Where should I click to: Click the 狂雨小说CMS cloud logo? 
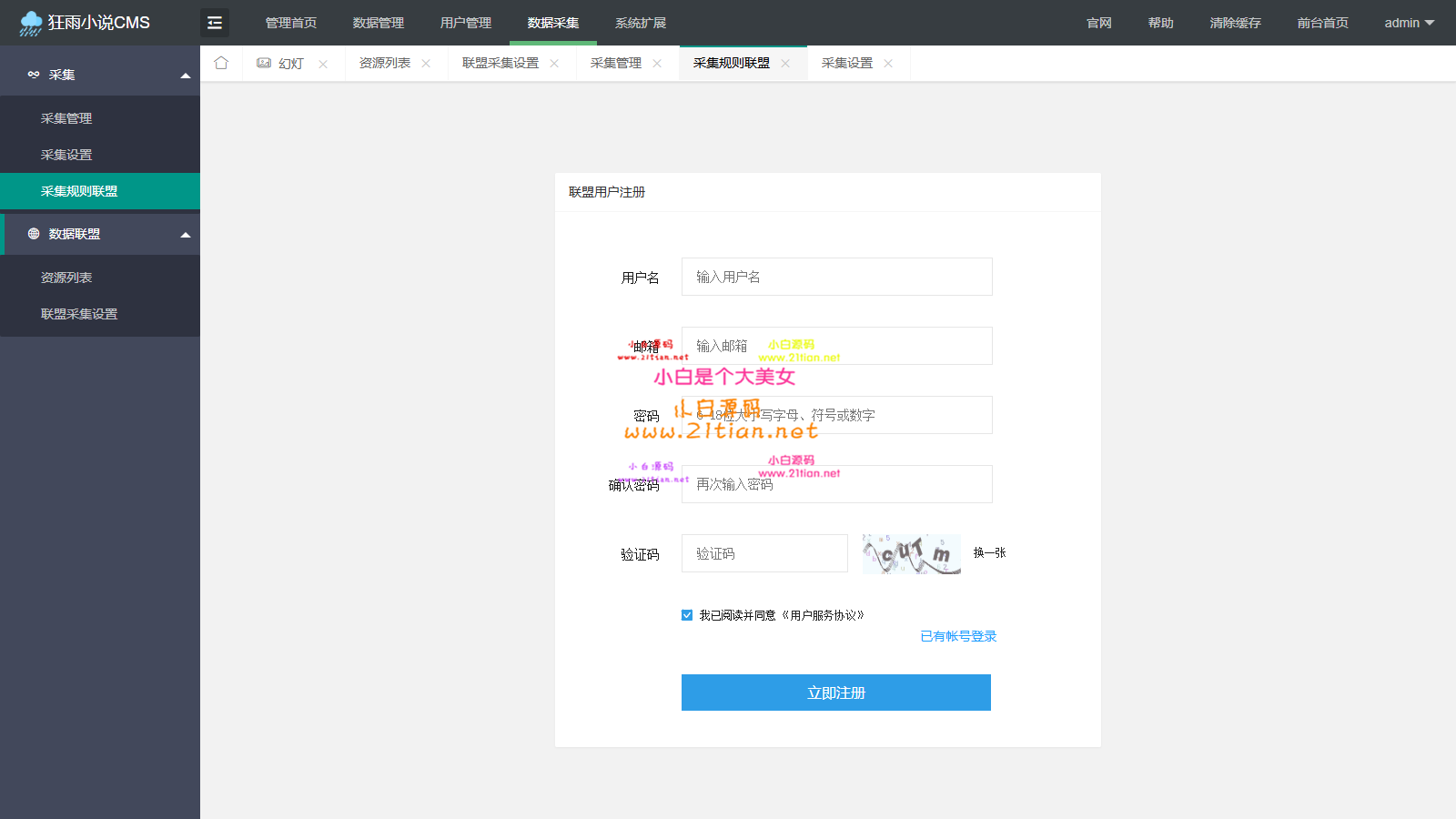(x=31, y=23)
